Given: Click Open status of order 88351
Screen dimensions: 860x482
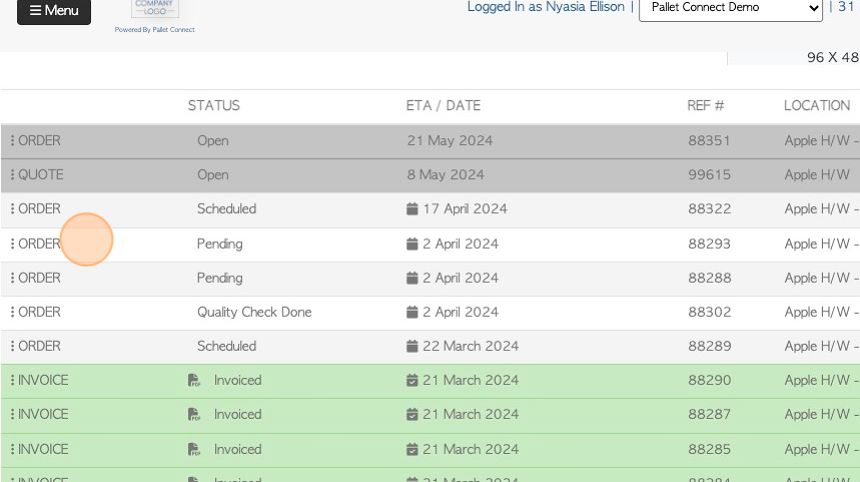Looking at the screenshot, I should pyautogui.click(x=213, y=140).
